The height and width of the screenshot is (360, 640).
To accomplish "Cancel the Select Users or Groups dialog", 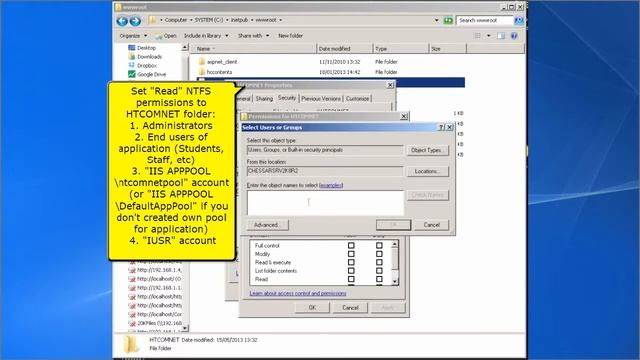I will pyautogui.click(x=431, y=225).
